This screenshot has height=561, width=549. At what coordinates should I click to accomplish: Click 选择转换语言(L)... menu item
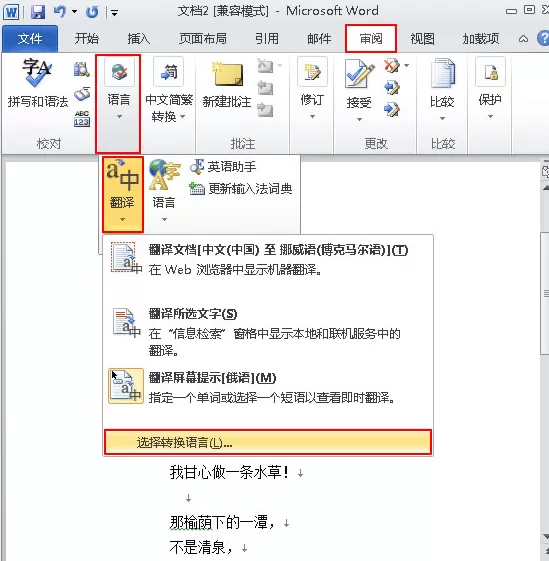[268, 443]
